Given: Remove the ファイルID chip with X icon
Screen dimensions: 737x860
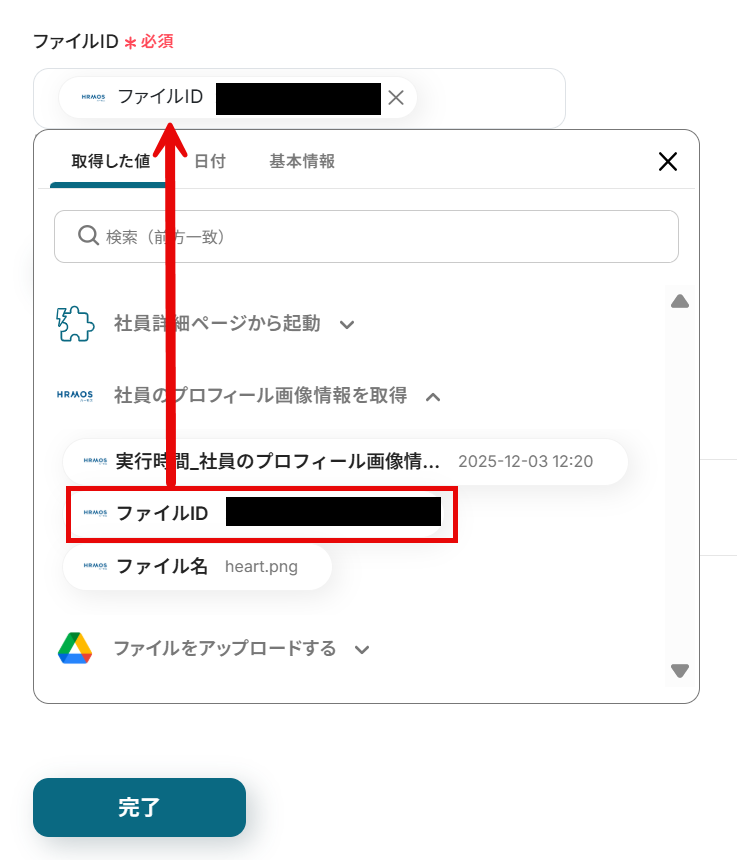Looking at the screenshot, I should 396,98.
